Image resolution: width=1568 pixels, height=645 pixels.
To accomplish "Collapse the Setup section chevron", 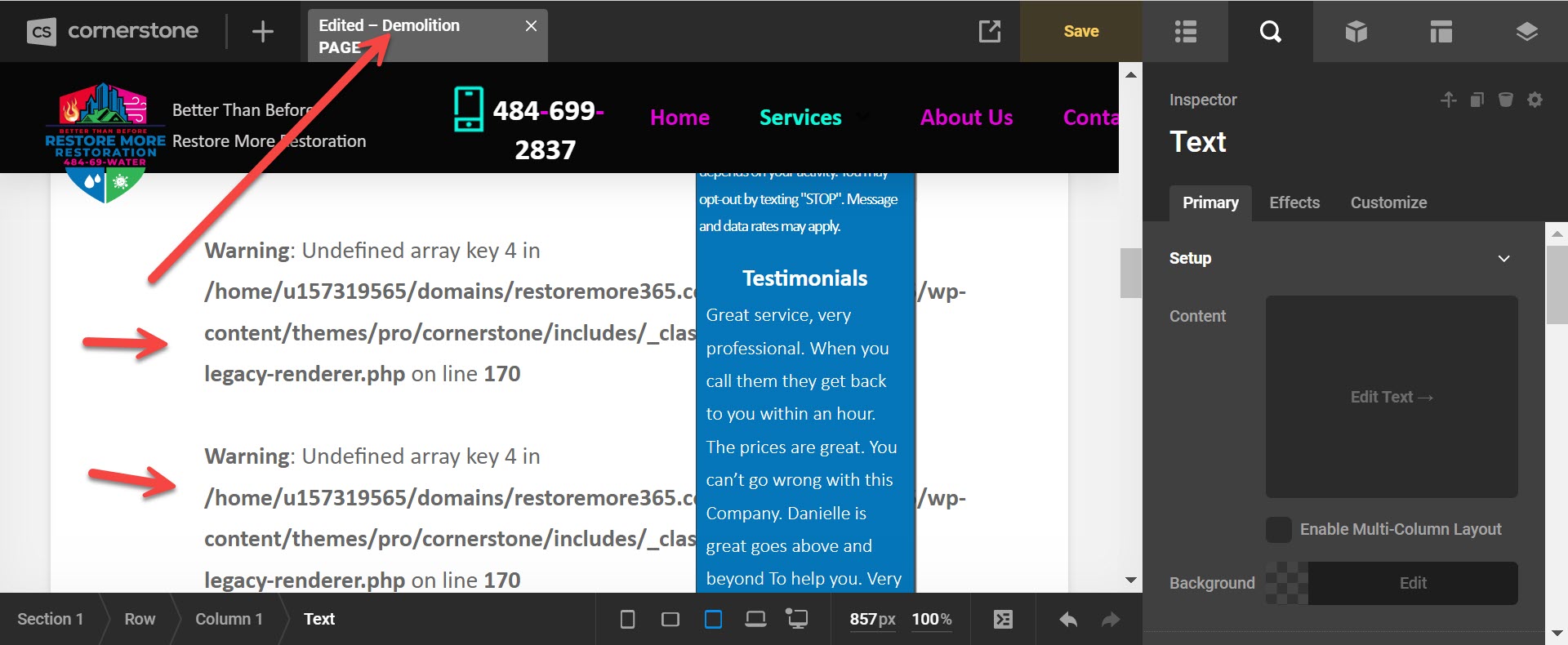I will [1503, 259].
